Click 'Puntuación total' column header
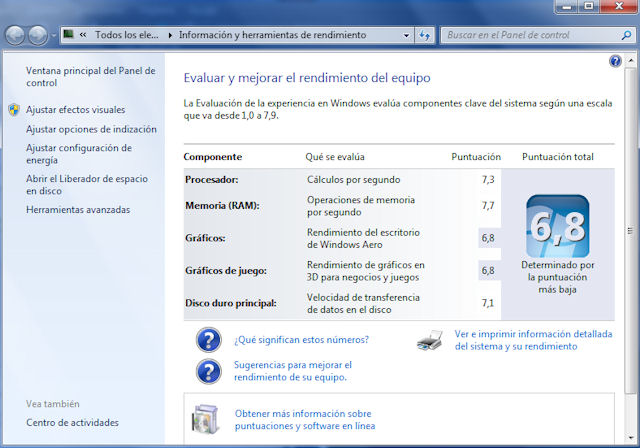Viewport: 640px width, 448px height. 558,157
